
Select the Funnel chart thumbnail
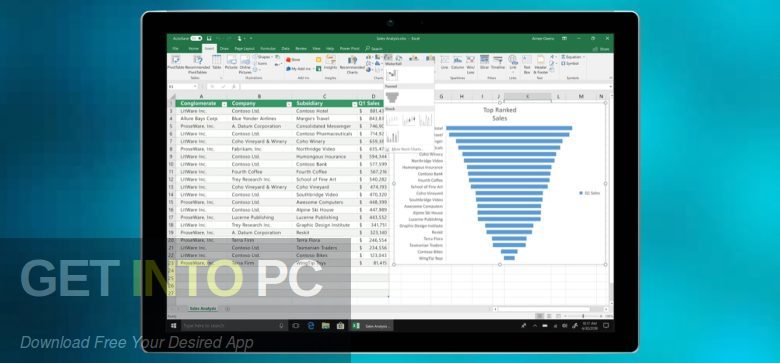(392, 97)
